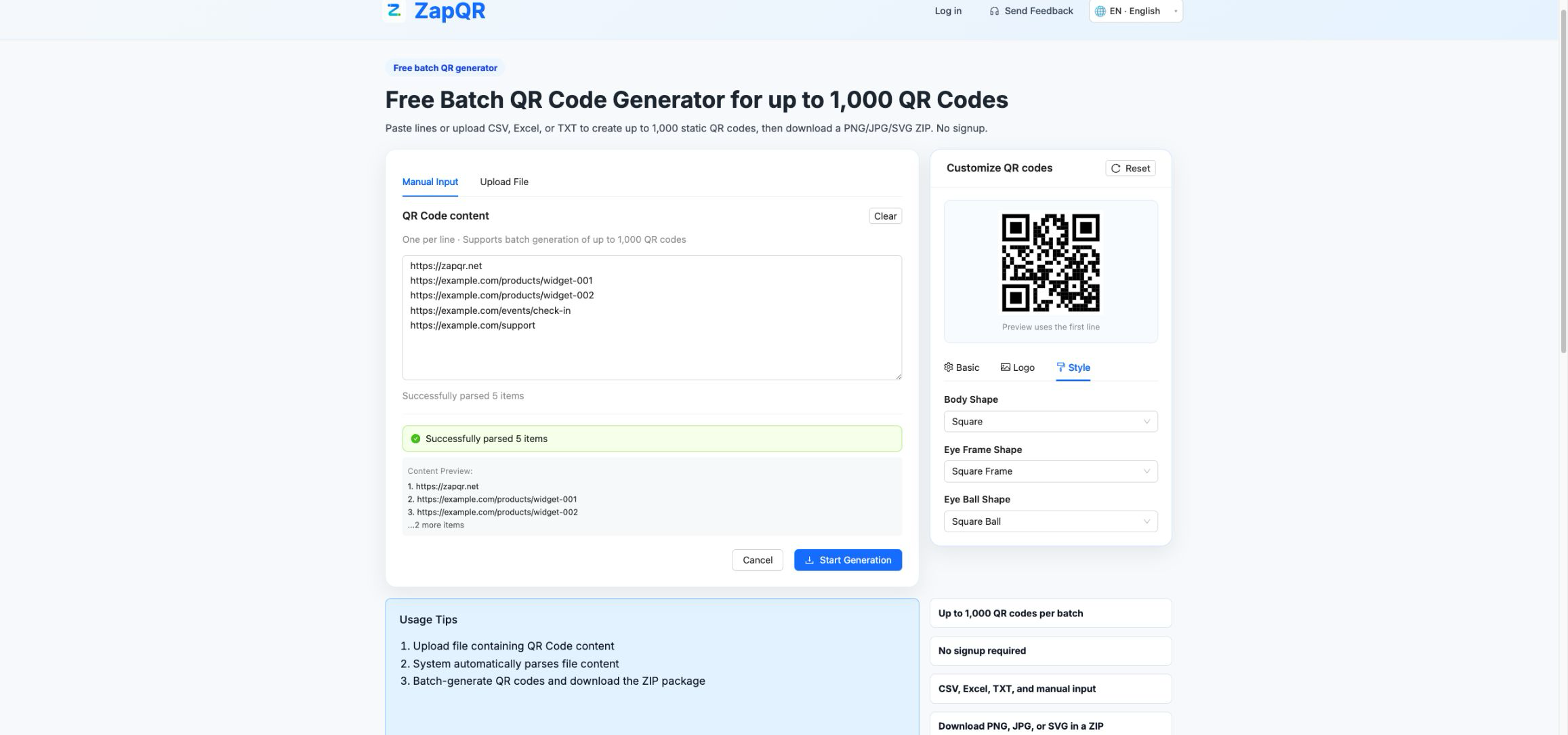Click the Cancel button
Viewport: 1568px width, 735px height.
coord(758,560)
